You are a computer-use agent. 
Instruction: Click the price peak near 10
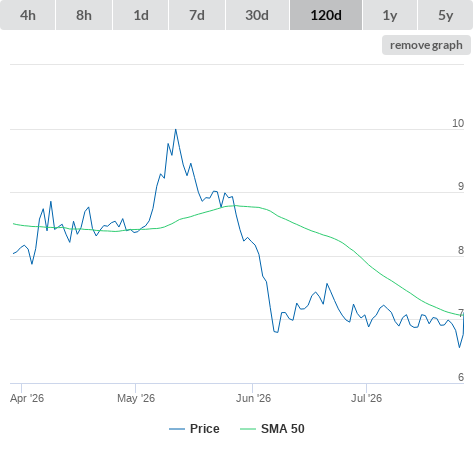click(176, 130)
